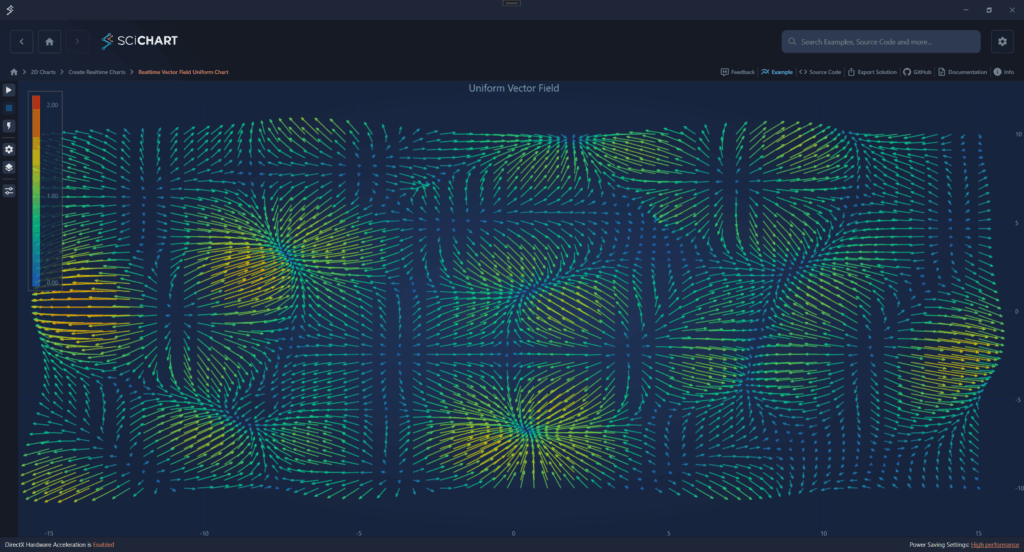Click the lightning bolt icon in sidebar
1024x552 pixels.
tap(9, 126)
